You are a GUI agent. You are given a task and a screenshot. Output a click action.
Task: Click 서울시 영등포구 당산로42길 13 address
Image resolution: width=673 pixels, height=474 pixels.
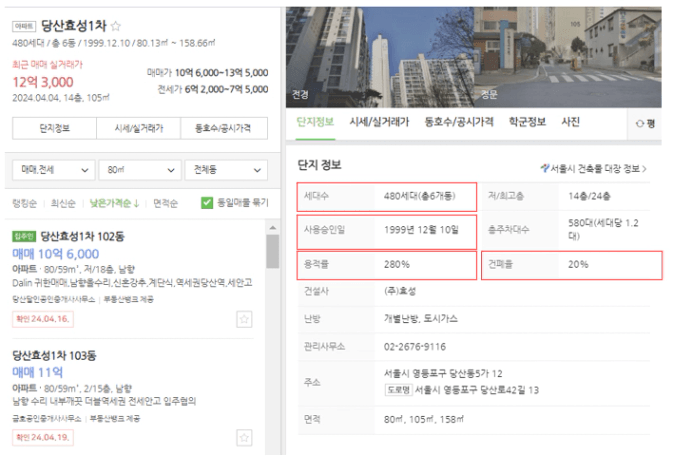[476, 390]
